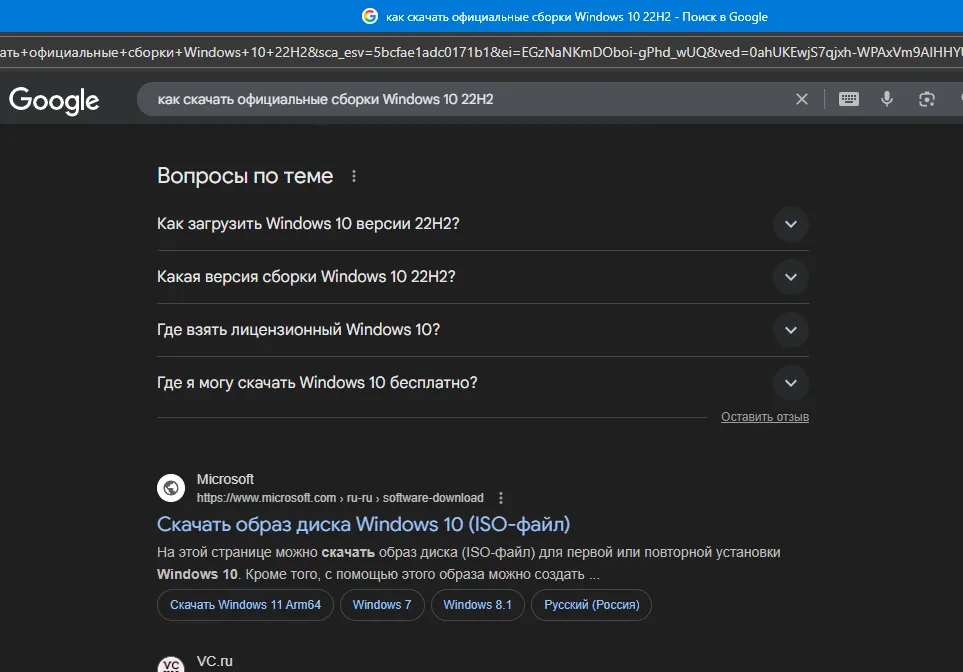
Task: Expand Где я могу скачать Windows 10 бесплатно
Action: (x=790, y=383)
